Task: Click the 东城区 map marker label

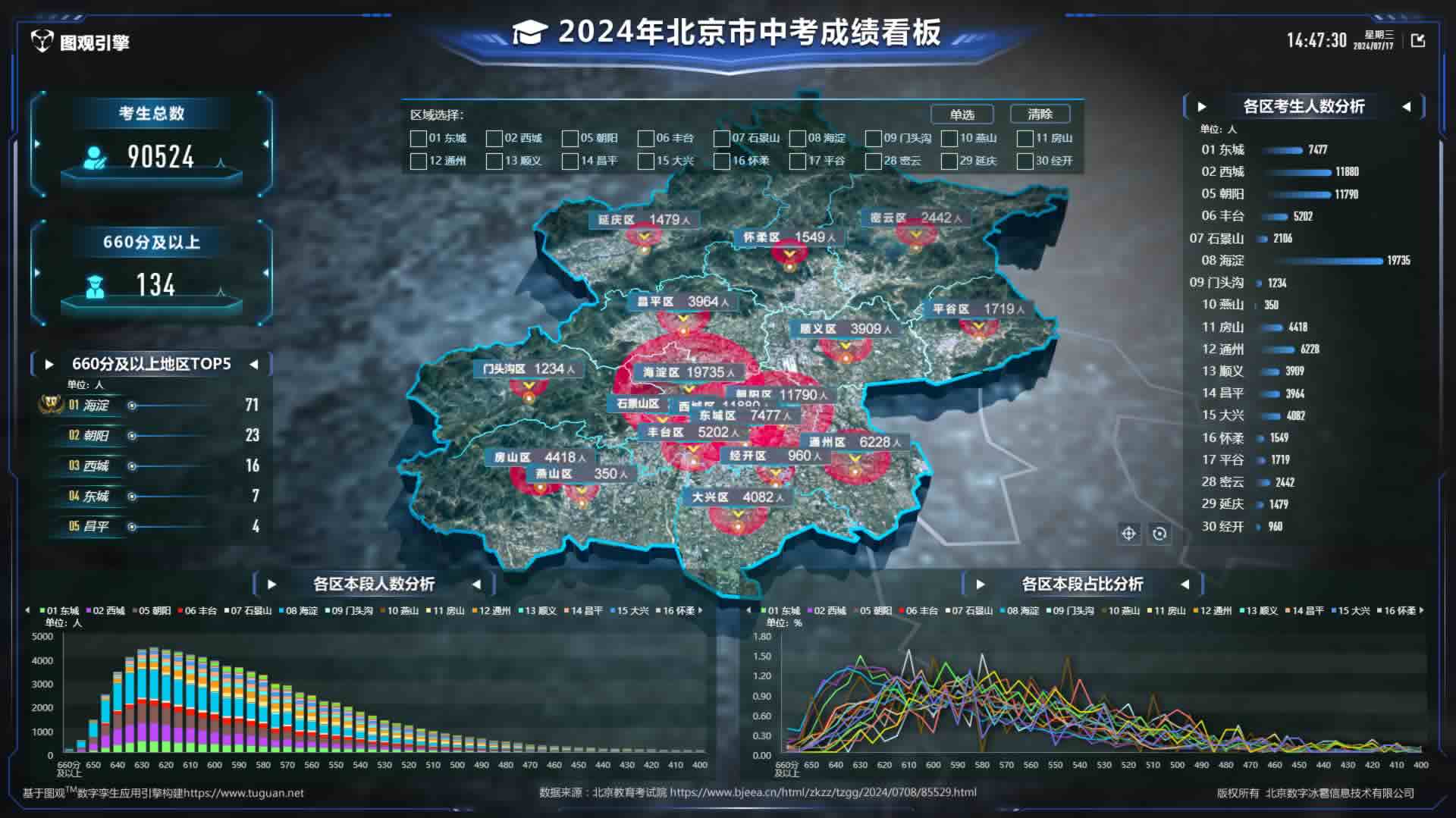Action: click(x=745, y=415)
